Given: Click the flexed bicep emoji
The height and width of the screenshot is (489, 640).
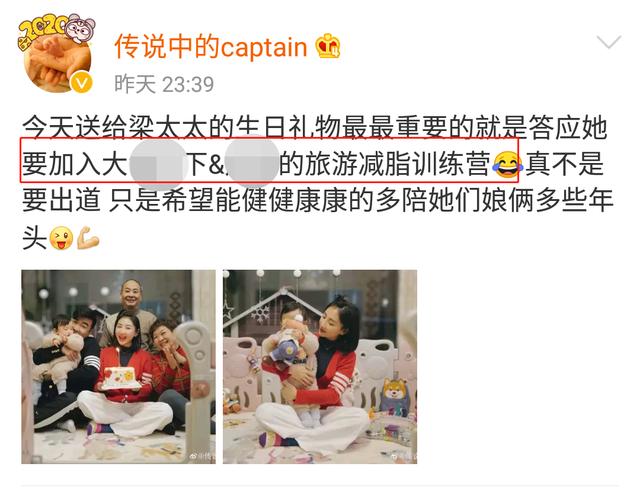Looking at the screenshot, I should coord(87,238).
